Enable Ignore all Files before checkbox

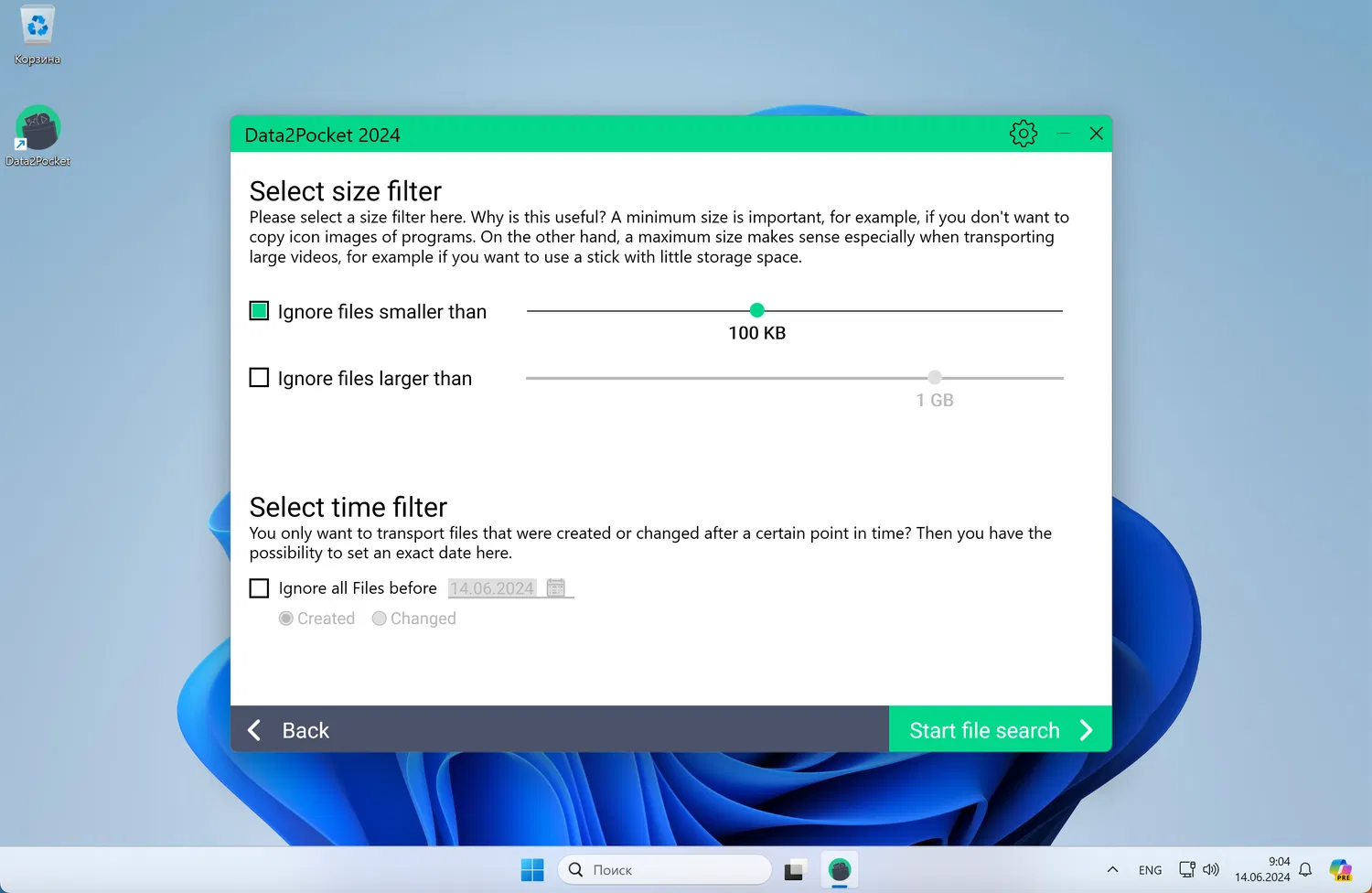[259, 587]
